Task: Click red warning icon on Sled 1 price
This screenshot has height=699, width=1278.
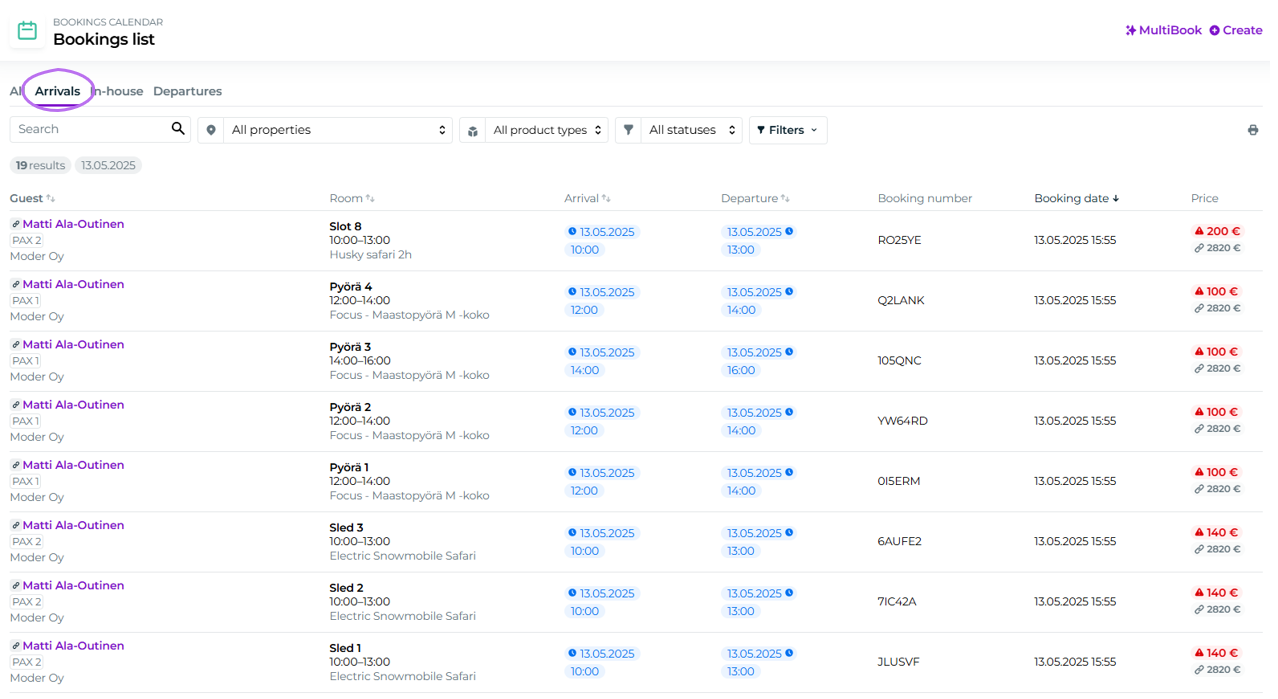Action: click(x=1199, y=653)
